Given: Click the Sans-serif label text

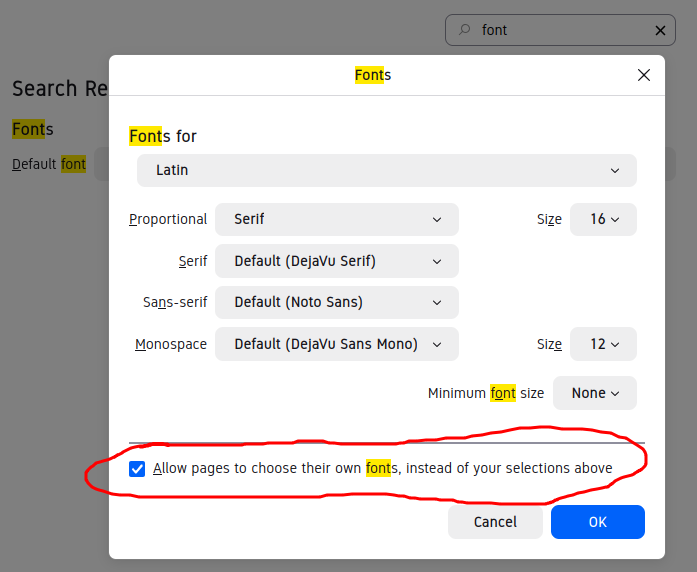Looking at the screenshot, I should coord(175,302).
